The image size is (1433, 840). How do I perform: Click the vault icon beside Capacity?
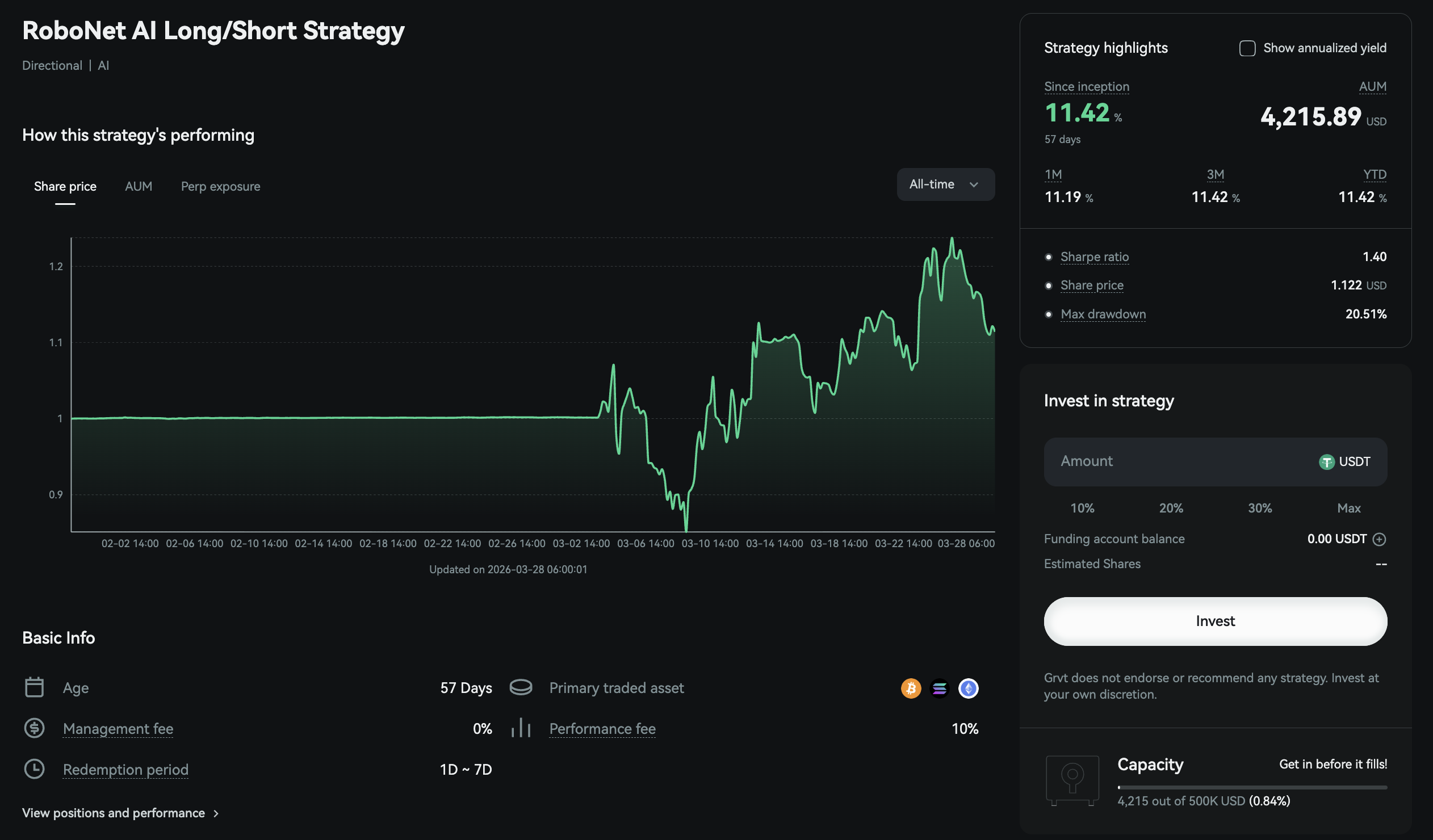[1072, 779]
